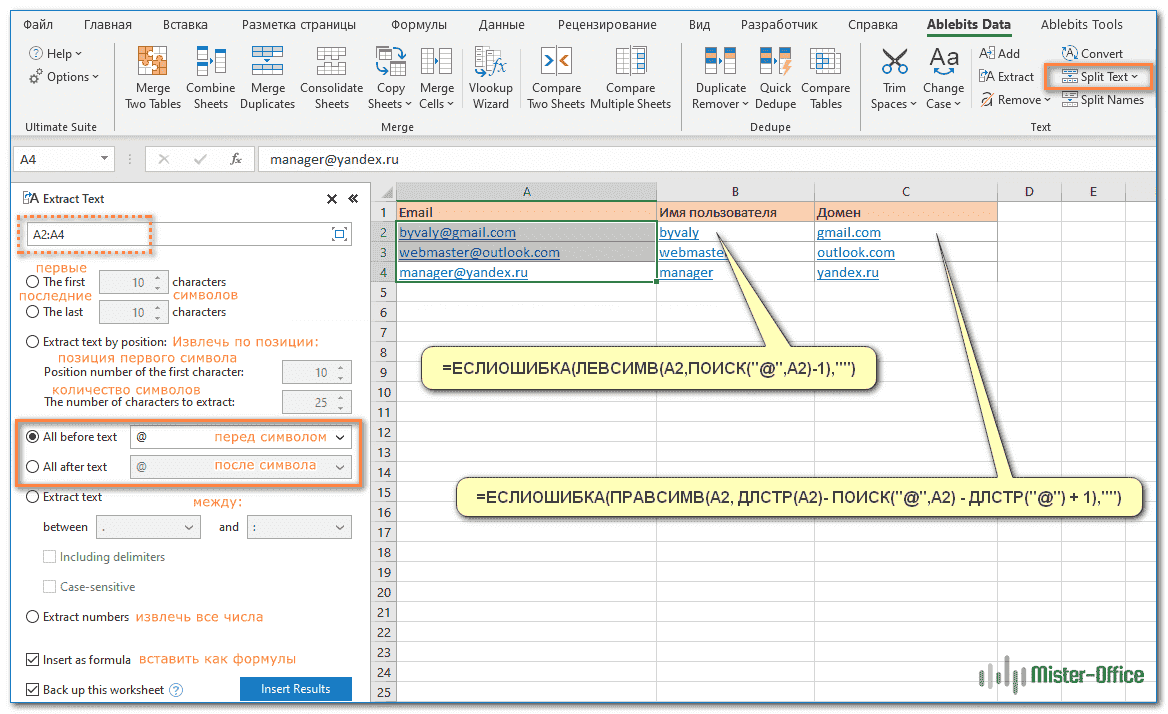This screenshot has height=714, width=1168.
Task: Open the Формулы ribbon tab
Action: pyautogui.click(x=419, y=25)
